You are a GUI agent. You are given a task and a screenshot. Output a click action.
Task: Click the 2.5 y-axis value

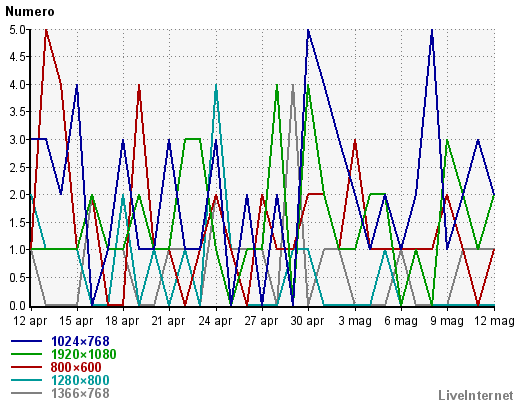point(17,168)
